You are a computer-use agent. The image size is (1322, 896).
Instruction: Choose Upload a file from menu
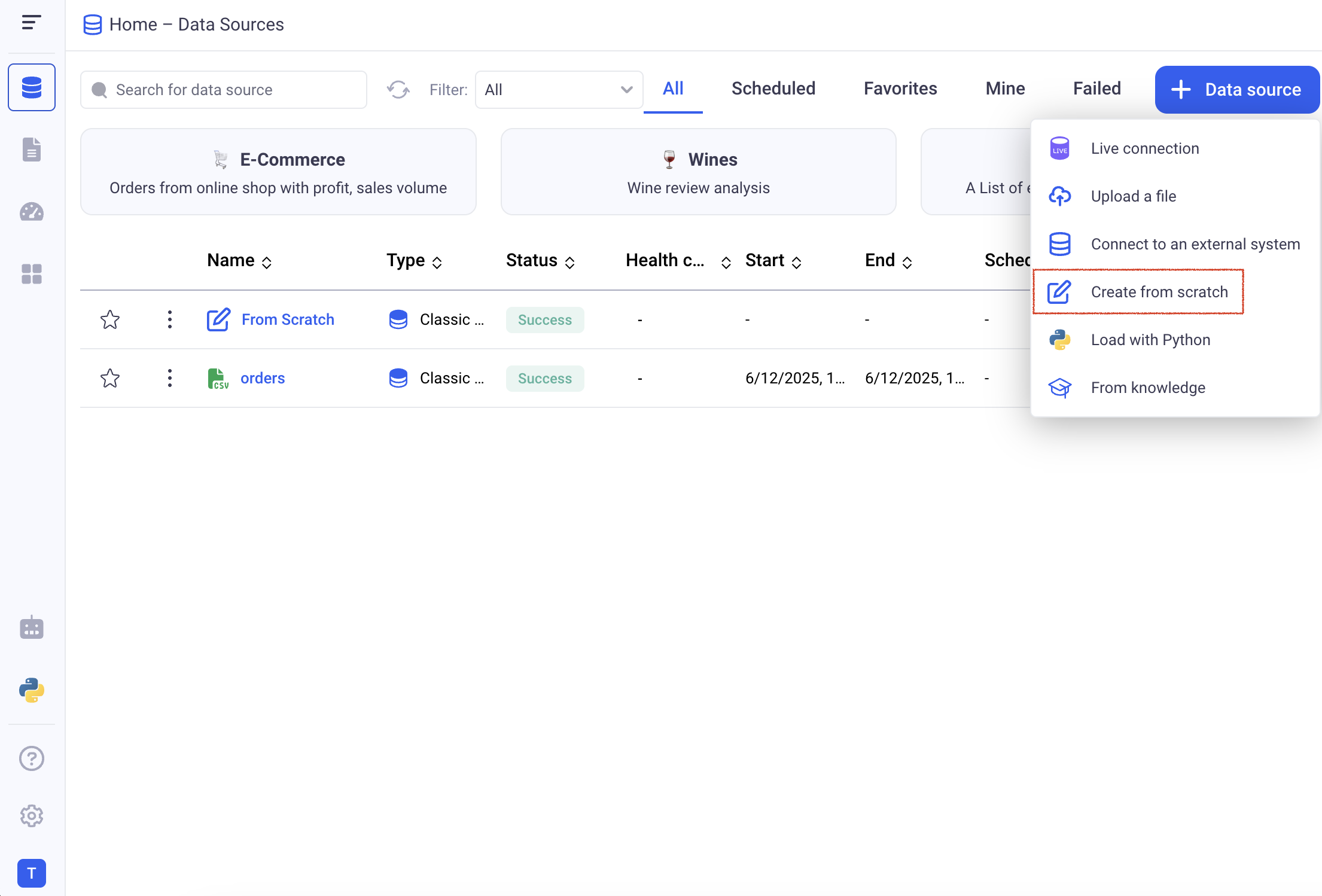point(1133,196)
